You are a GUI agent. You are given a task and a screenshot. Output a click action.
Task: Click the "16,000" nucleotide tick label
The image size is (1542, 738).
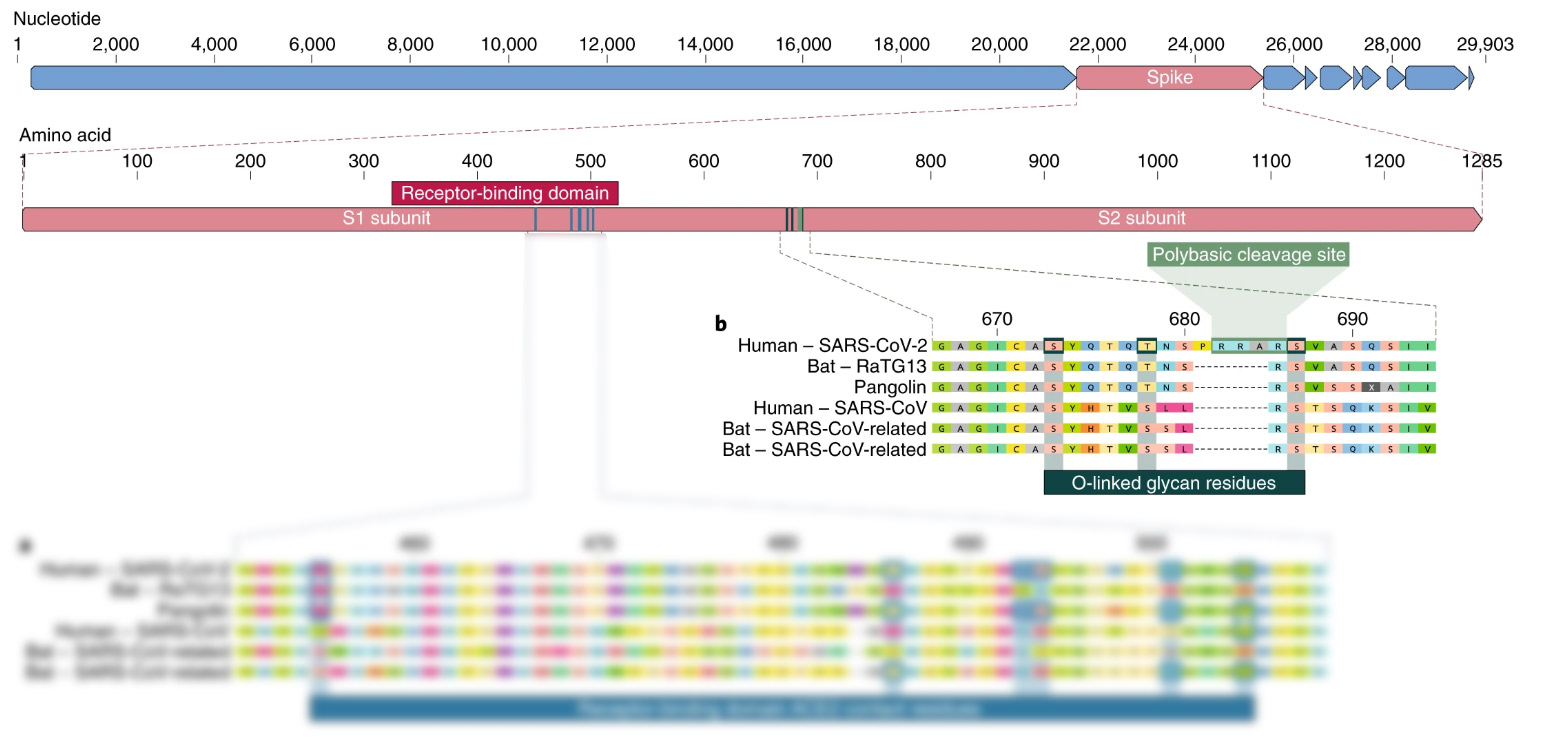pos(803,44)
